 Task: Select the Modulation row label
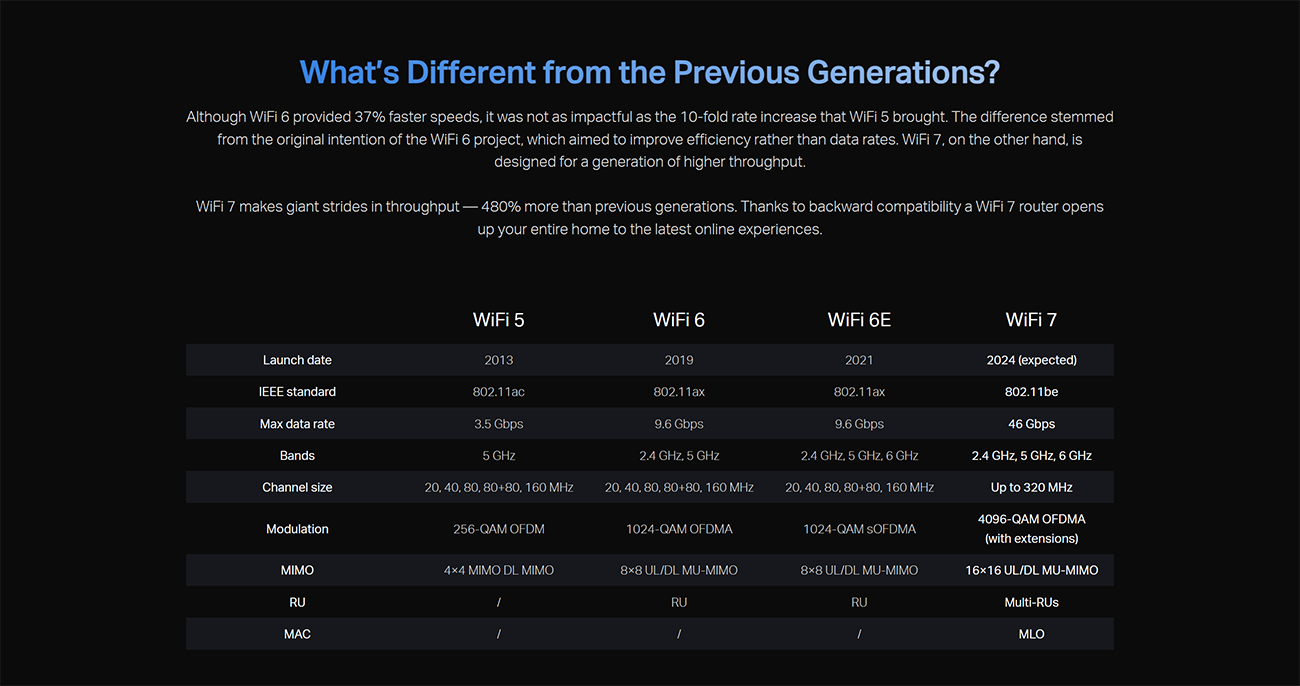(297, 529)
